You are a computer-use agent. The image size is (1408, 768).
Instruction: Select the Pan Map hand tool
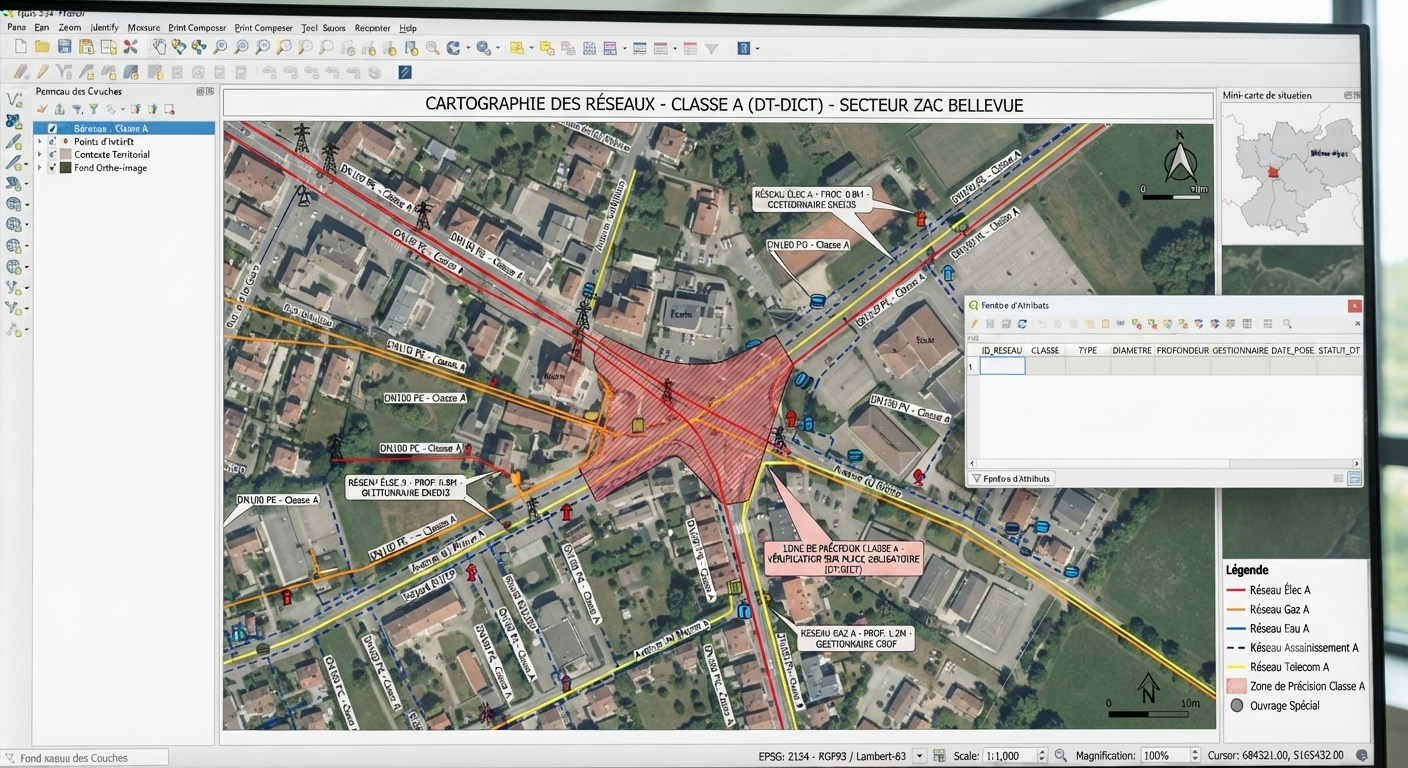pyautogui.click(x=159, y=47)
